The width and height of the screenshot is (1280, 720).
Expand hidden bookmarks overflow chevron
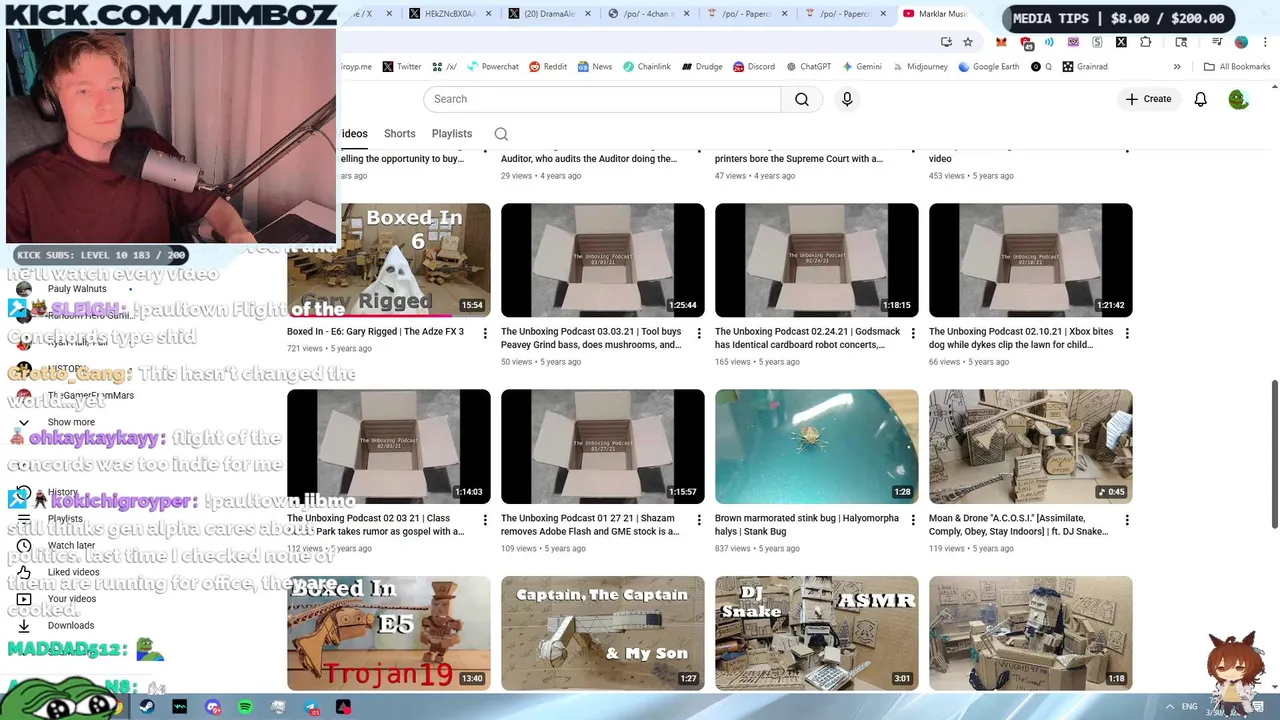pyautogui.click(x=1177, y=67)
